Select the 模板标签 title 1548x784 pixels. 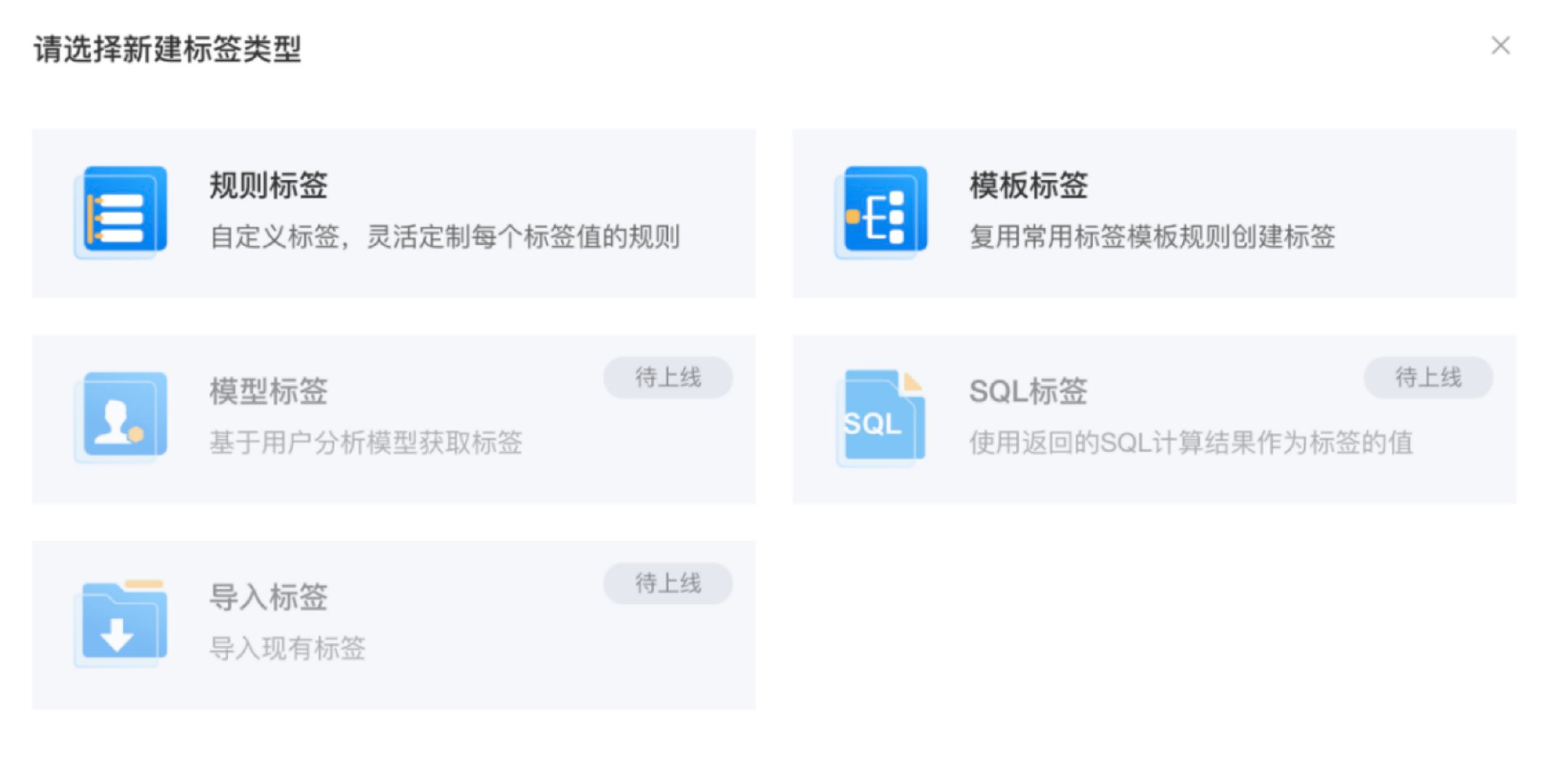(x=1029, y=186)
